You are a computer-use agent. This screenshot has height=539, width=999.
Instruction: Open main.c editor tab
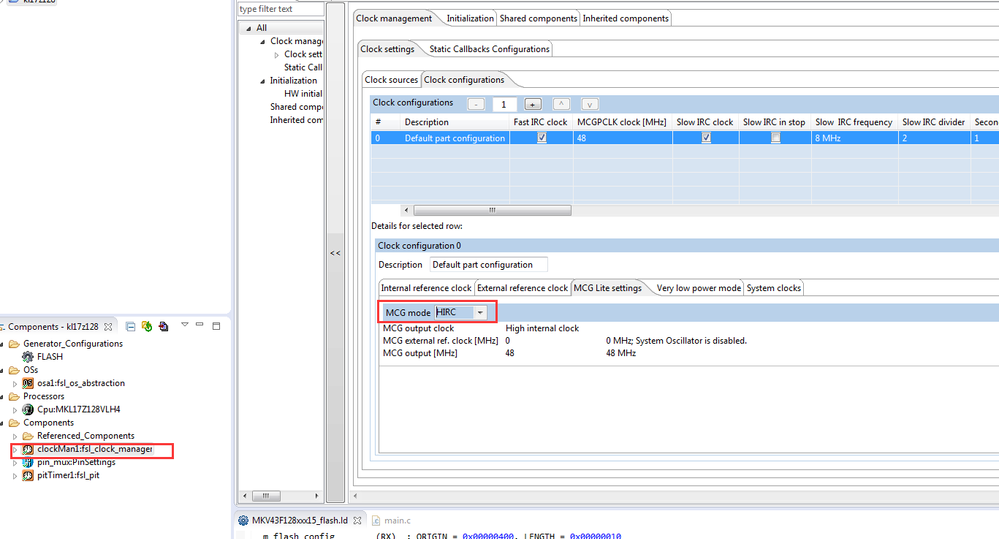[x=391, y=521]
